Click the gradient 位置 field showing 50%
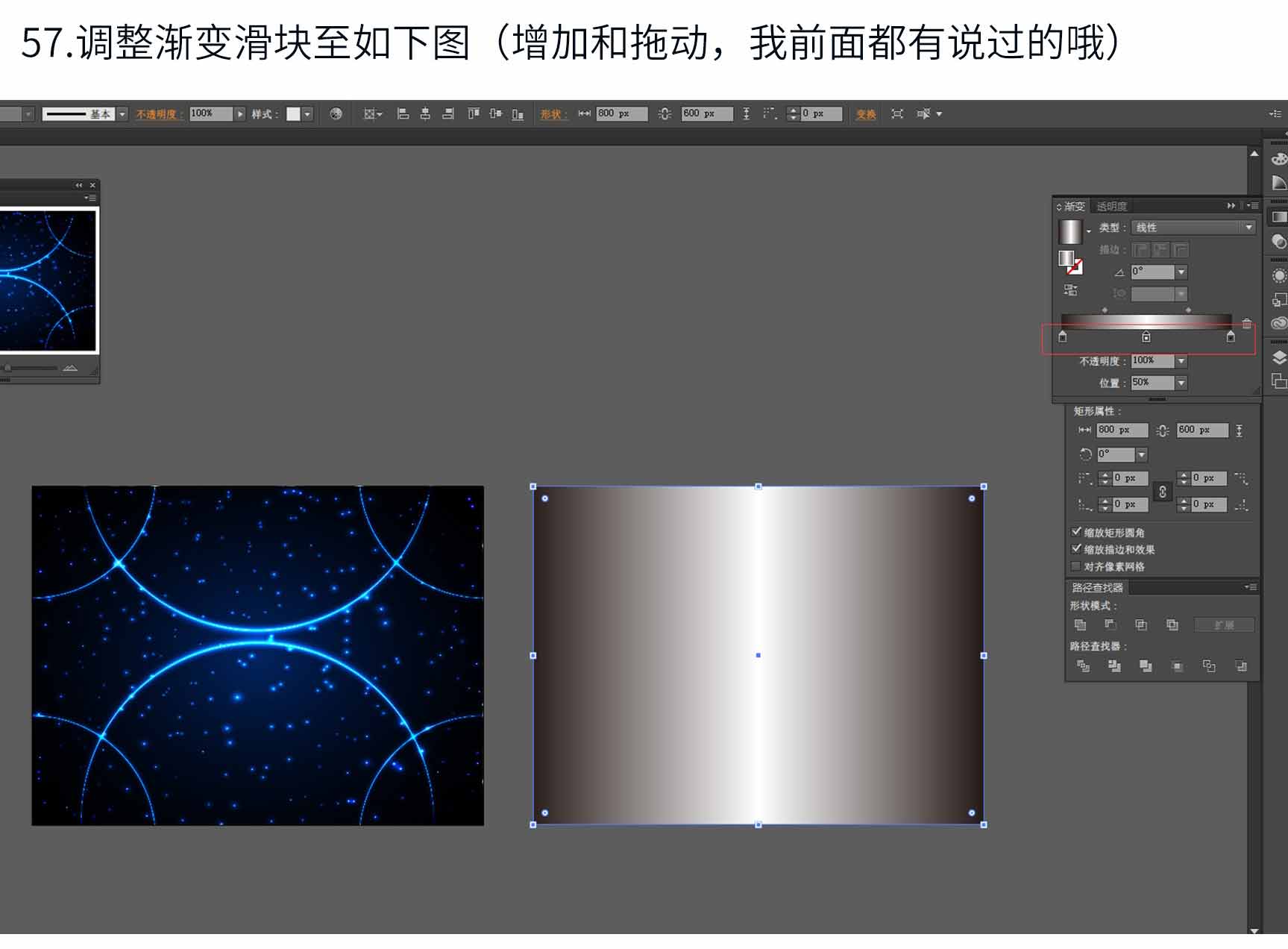This screenshot has width=1288, height=949. (x=1153, y=383)
